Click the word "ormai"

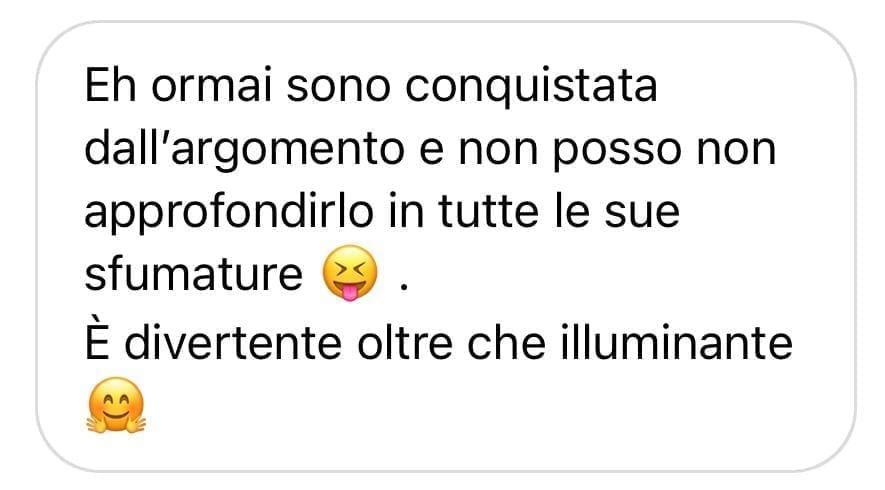coord(212,86)
